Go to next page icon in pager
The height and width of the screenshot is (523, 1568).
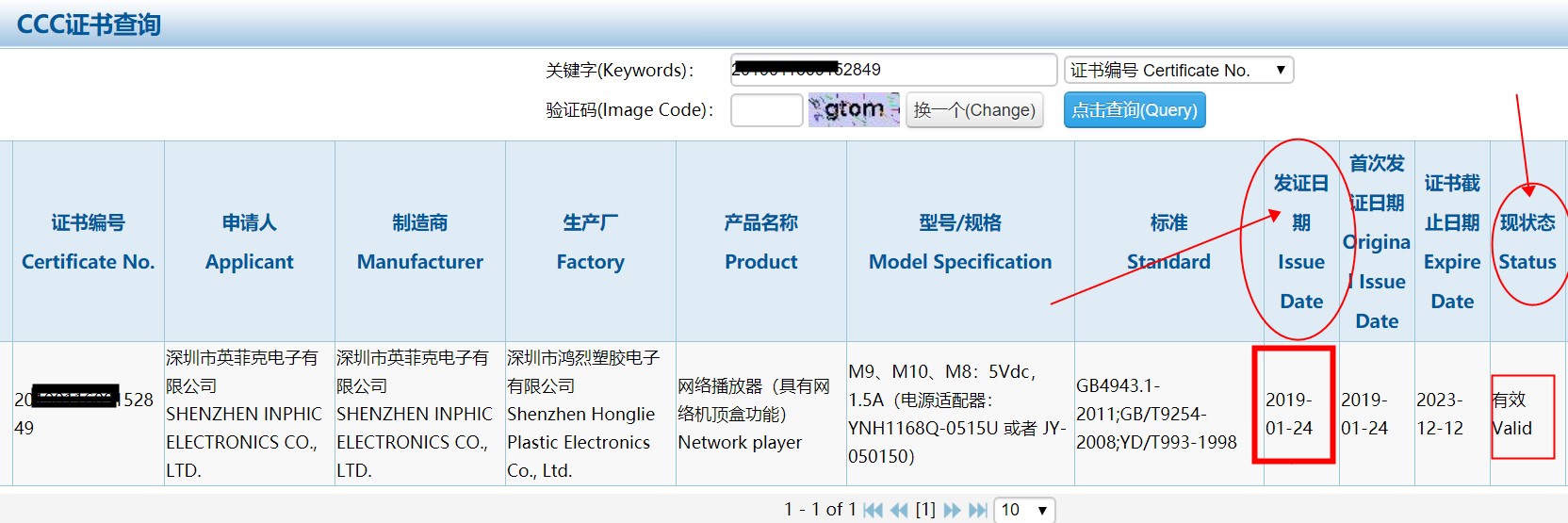(x=952, y=510)
